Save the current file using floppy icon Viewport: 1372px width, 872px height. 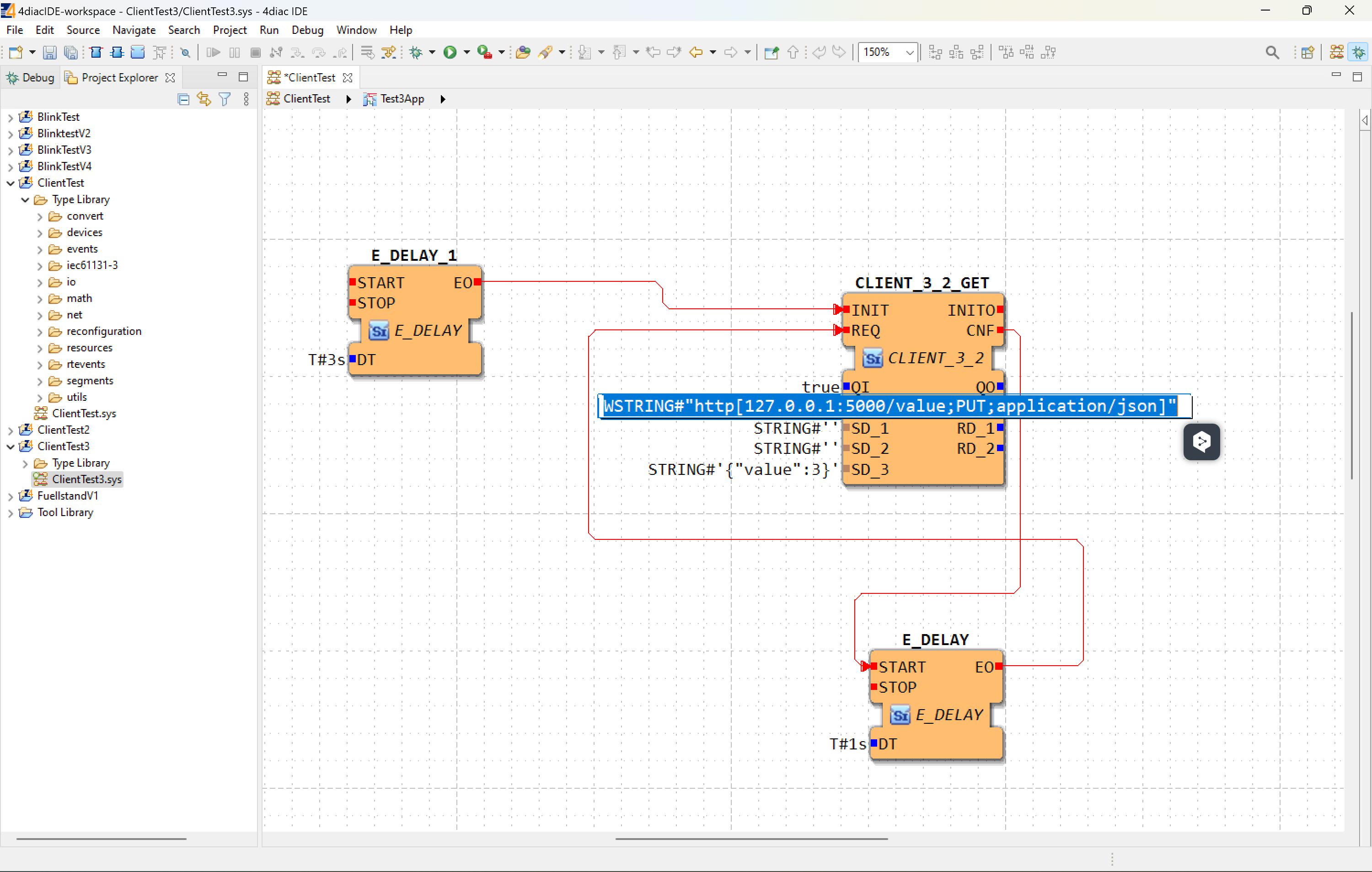(x=49, y=53)
